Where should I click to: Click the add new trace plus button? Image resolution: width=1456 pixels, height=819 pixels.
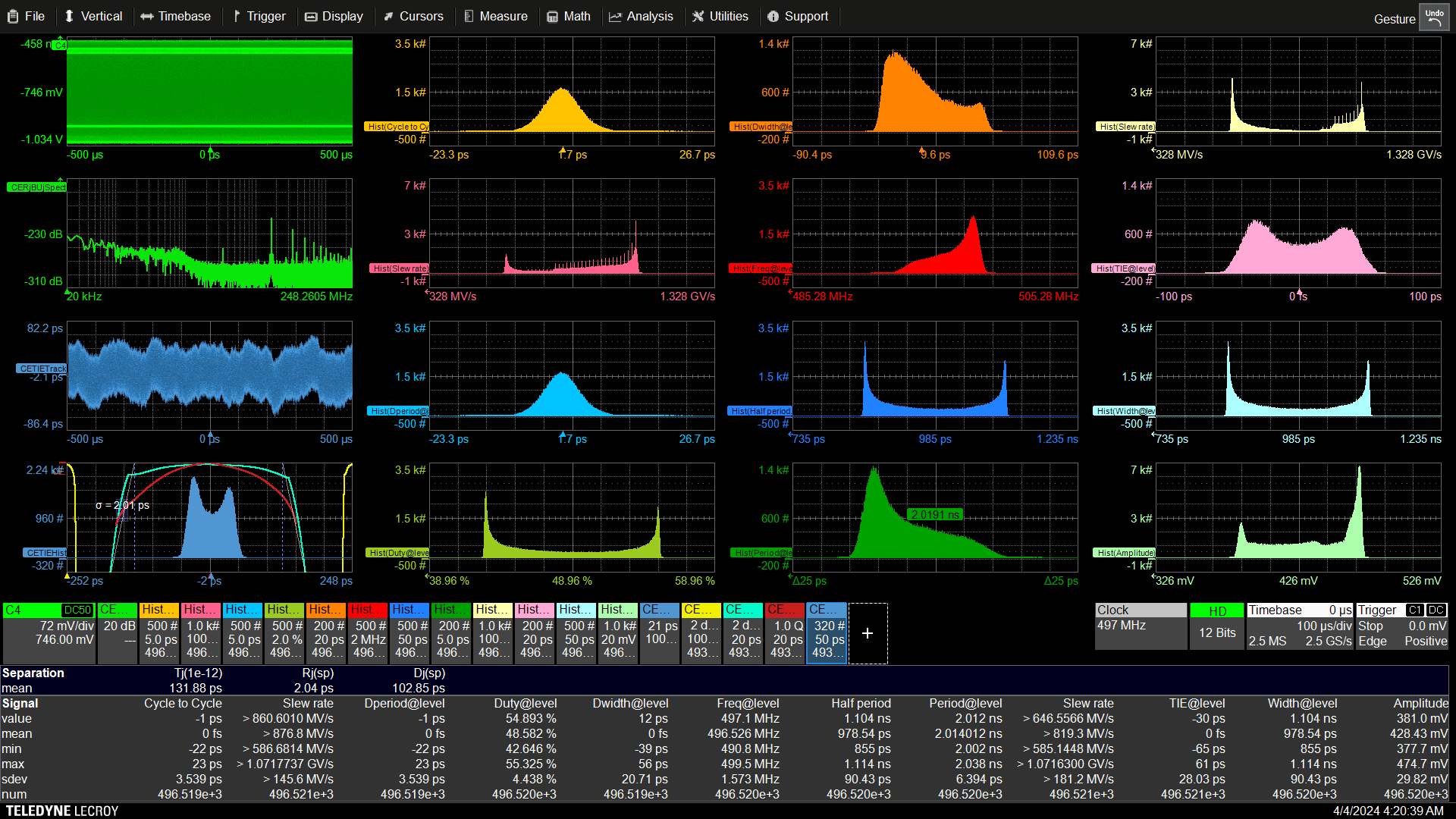click(x=868, y=633)
